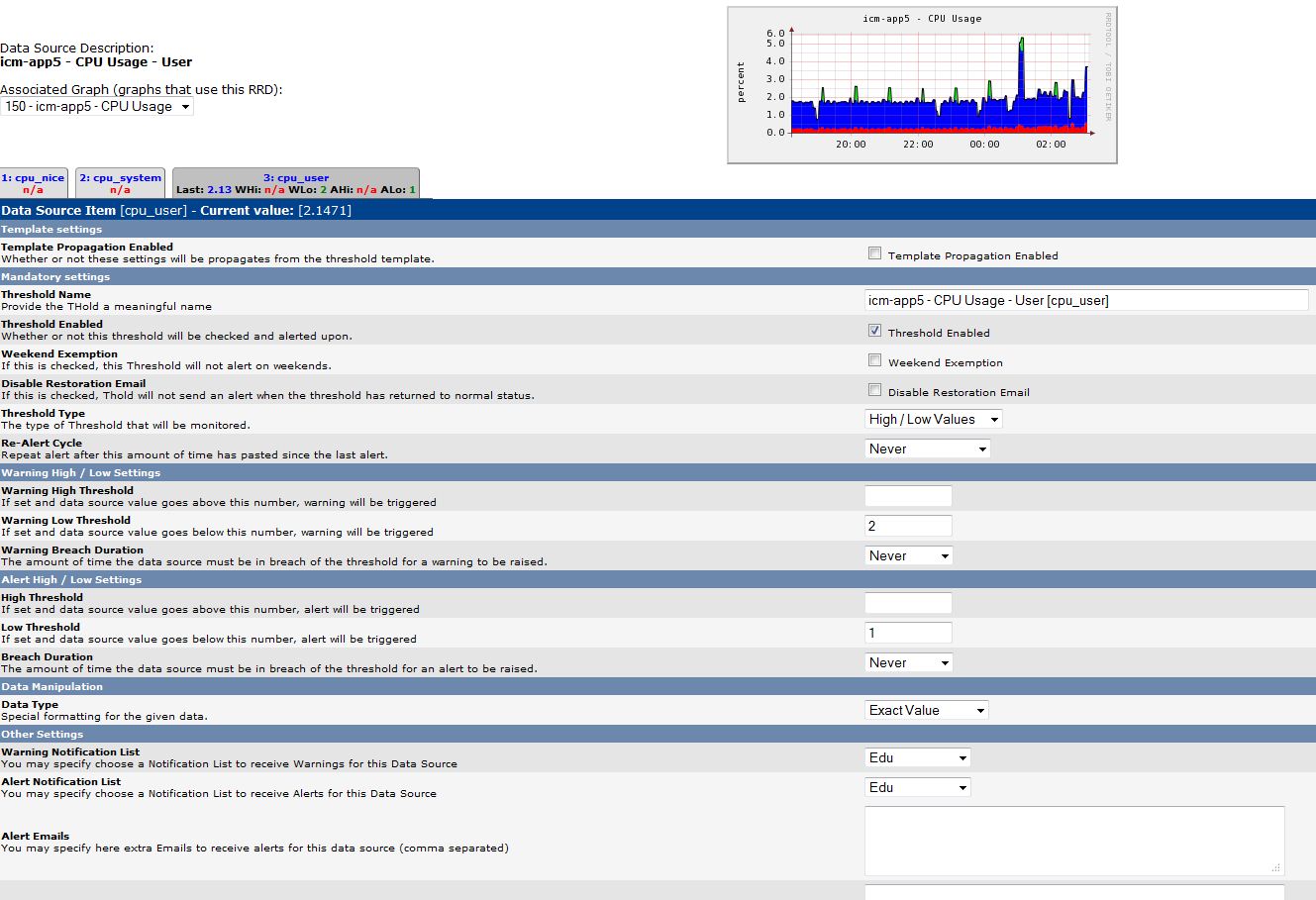
Task: Click the Threshold Name input field
Action: pos(1086,300)
